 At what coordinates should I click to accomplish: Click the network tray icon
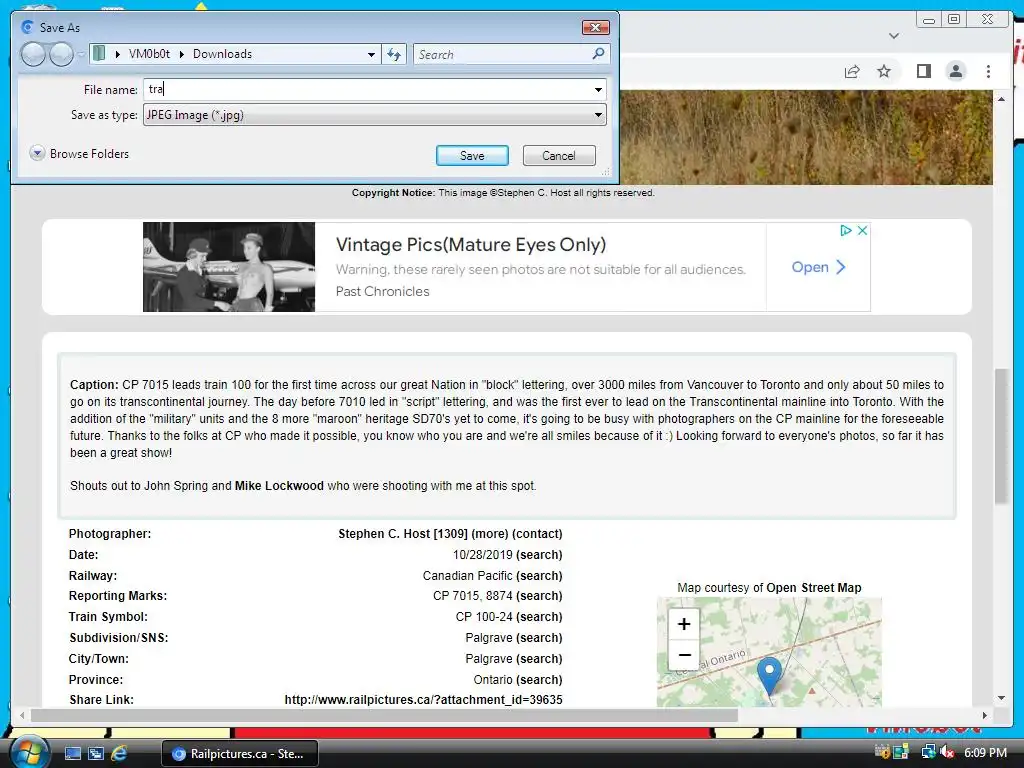pos(928,752)
